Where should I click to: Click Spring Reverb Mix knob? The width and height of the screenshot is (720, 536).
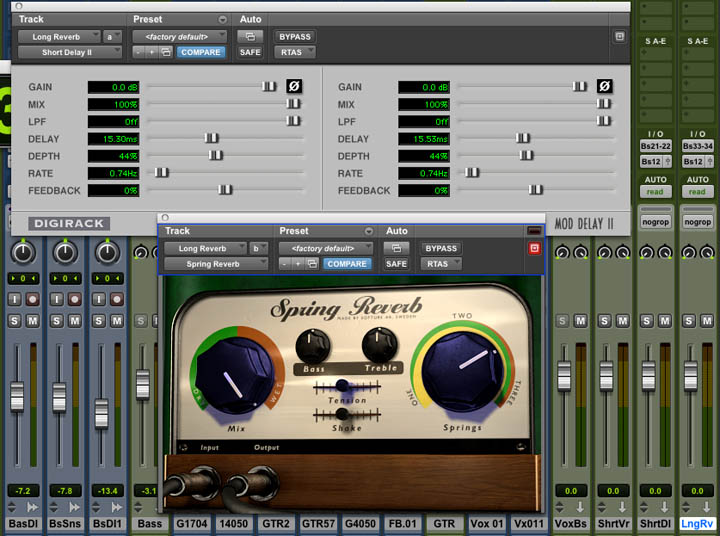point(233,377)
